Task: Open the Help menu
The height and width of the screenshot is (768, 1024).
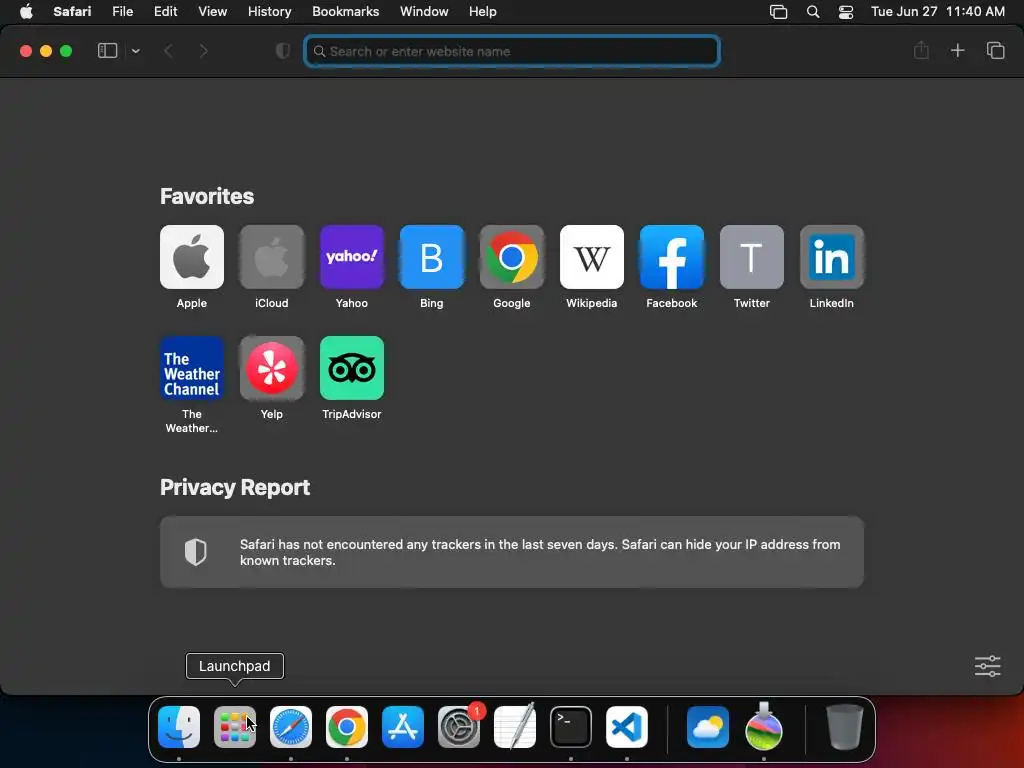Action: pos(483,11)
